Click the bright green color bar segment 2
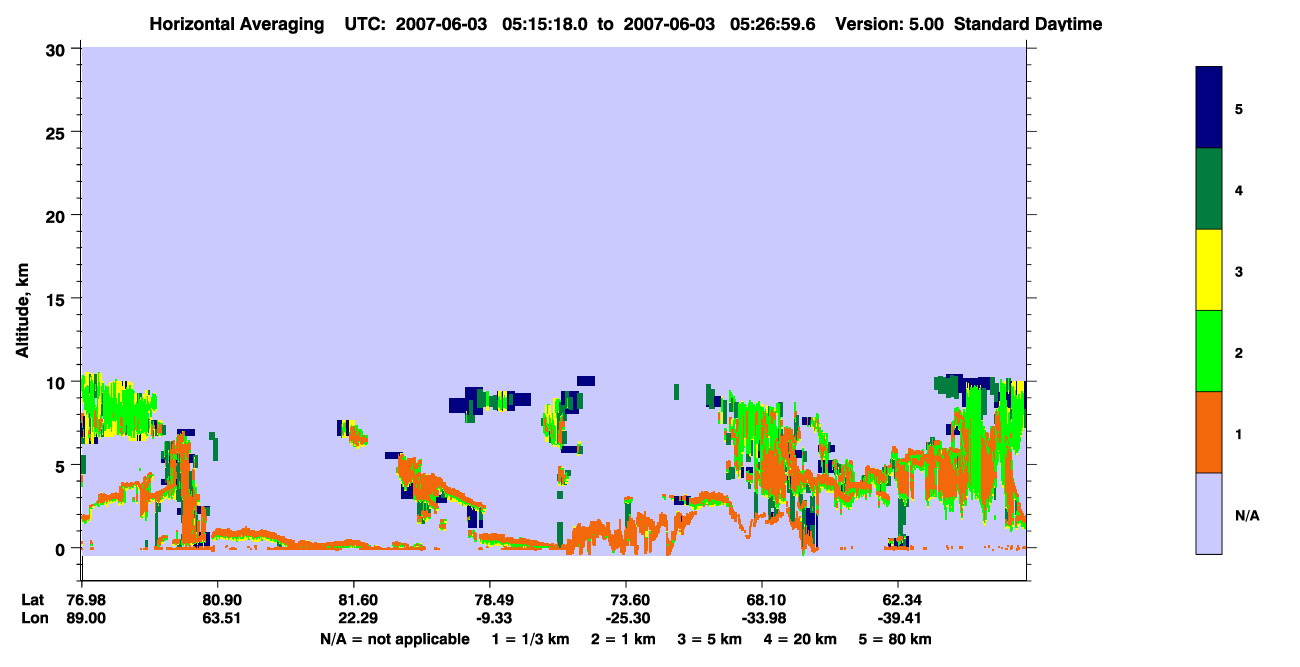The height and width of the screenshot is (667, 1300). click(1209, 351)
